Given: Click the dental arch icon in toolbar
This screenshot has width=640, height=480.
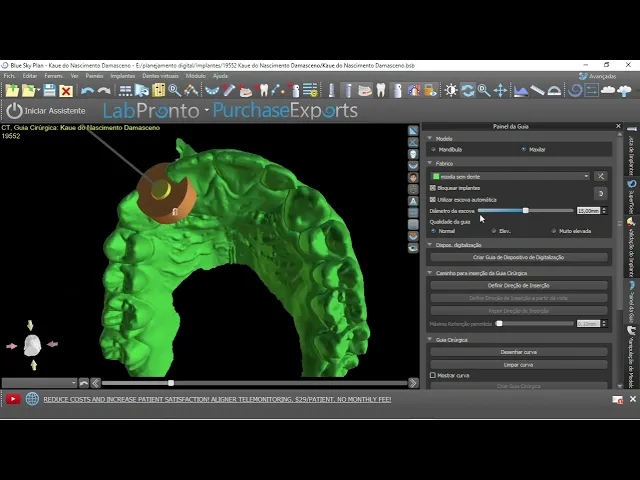Looking at the screenshot, I should 211,90.
